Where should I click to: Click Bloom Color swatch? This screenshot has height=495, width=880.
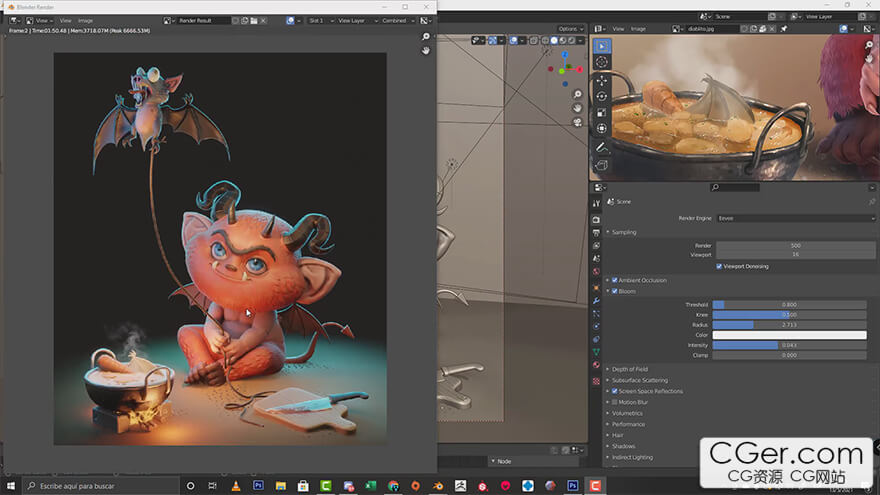pyautogui.click(x=789, y=335)
